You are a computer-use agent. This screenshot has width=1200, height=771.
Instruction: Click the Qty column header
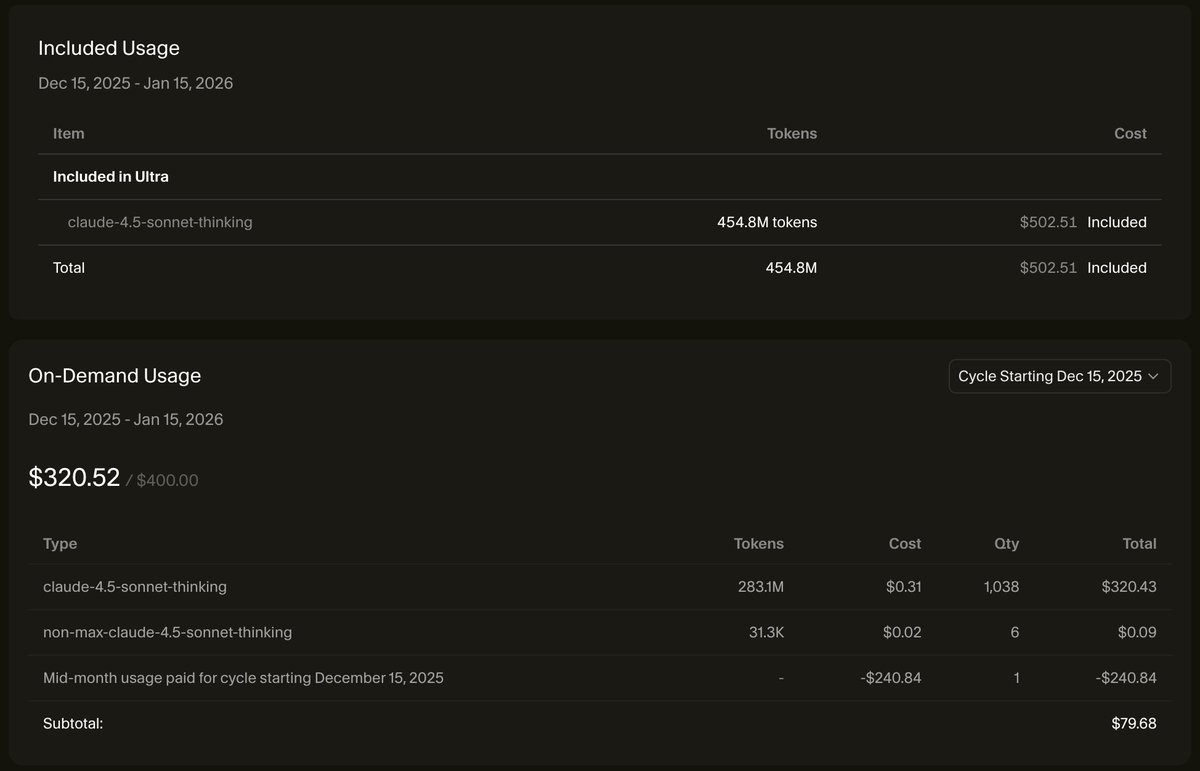point(1006,543)
